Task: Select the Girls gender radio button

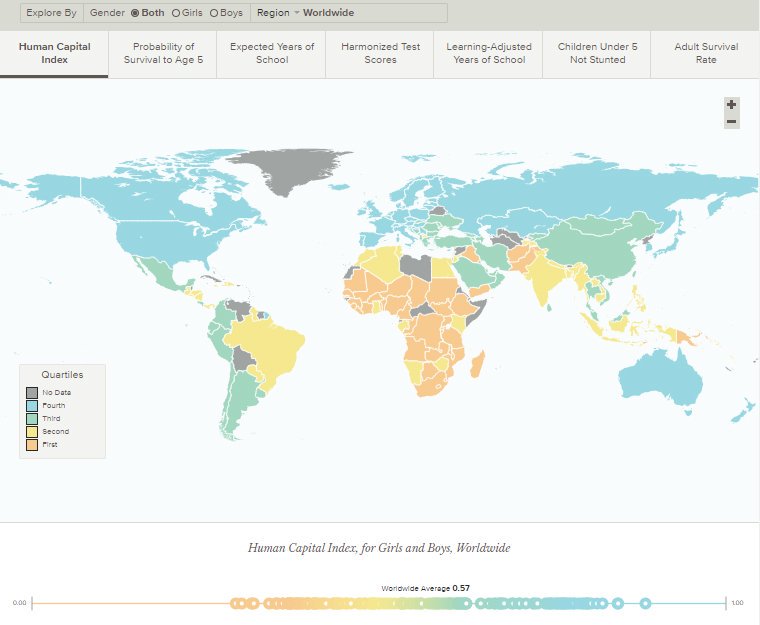Action: (x=176, y=13)
